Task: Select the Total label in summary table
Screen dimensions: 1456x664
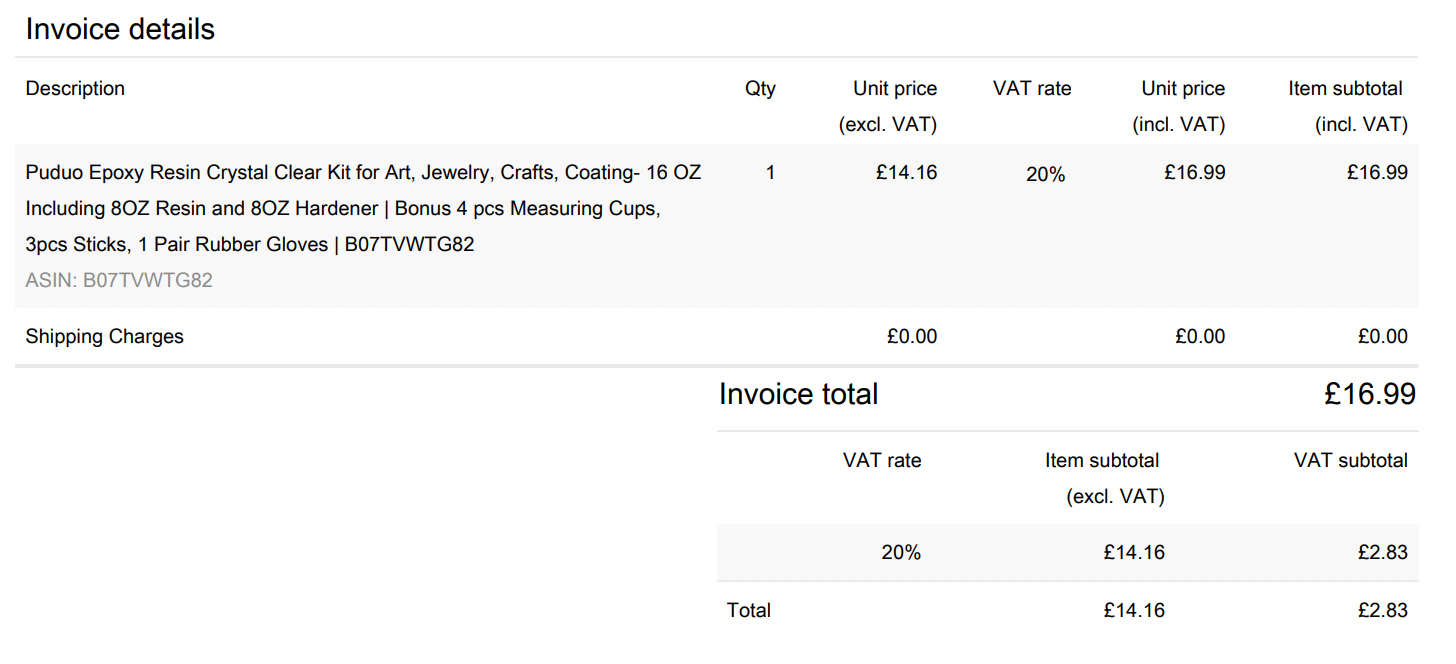Action: point(749,610)
